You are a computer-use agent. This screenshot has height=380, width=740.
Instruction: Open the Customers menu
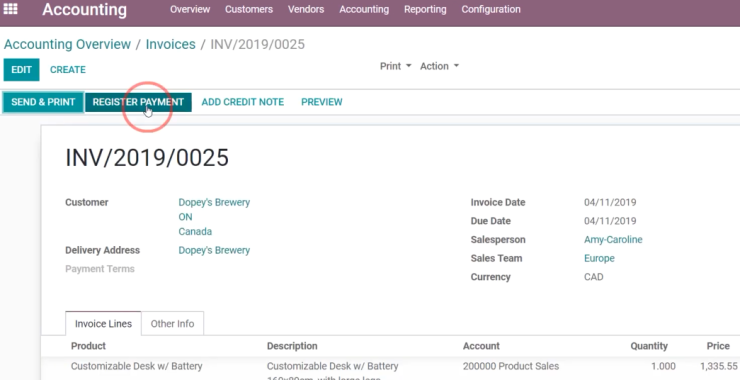(x=249, y=9)
